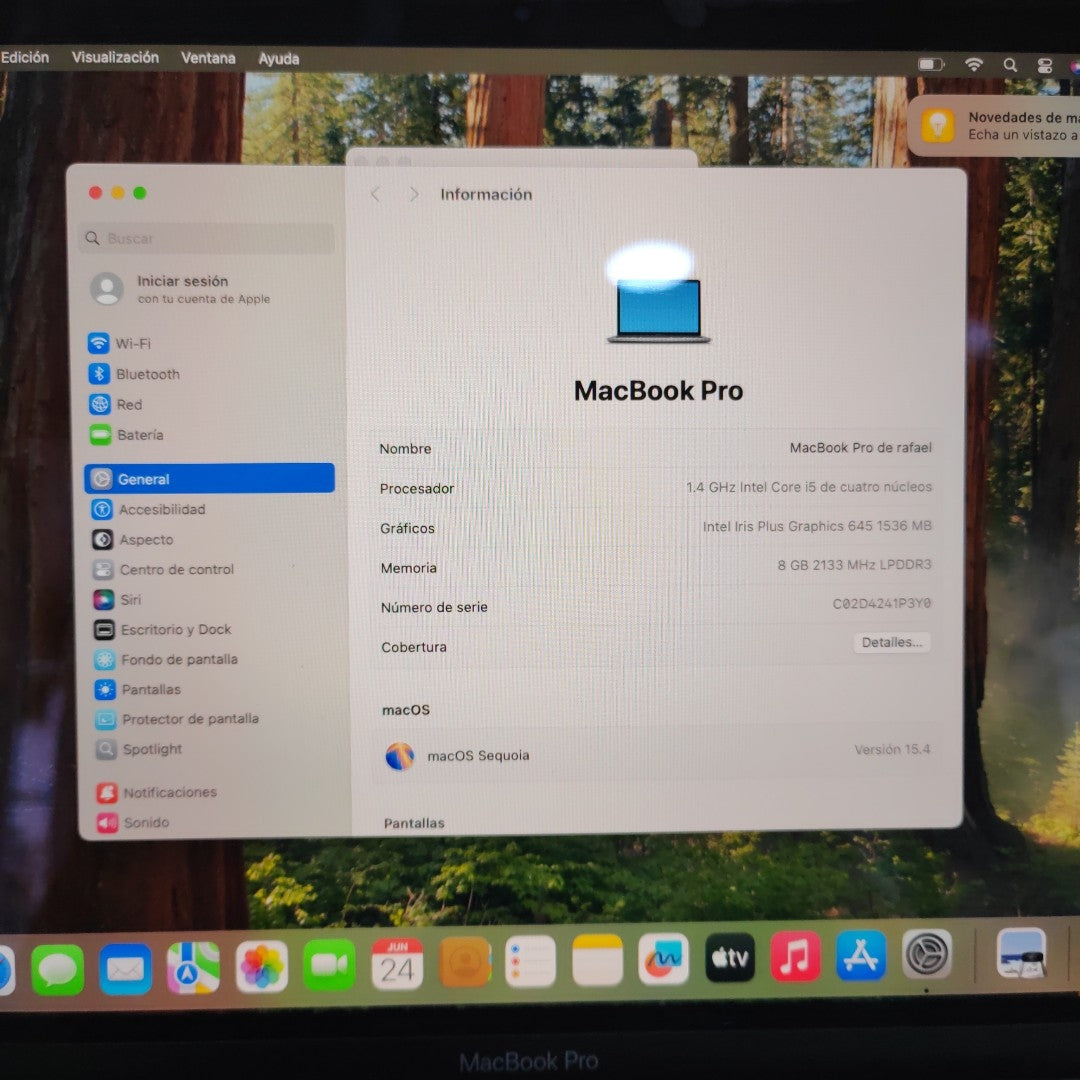Go back with the left chevron
This screenshot has height=1080, width=1080.
[x=376, y=195]
